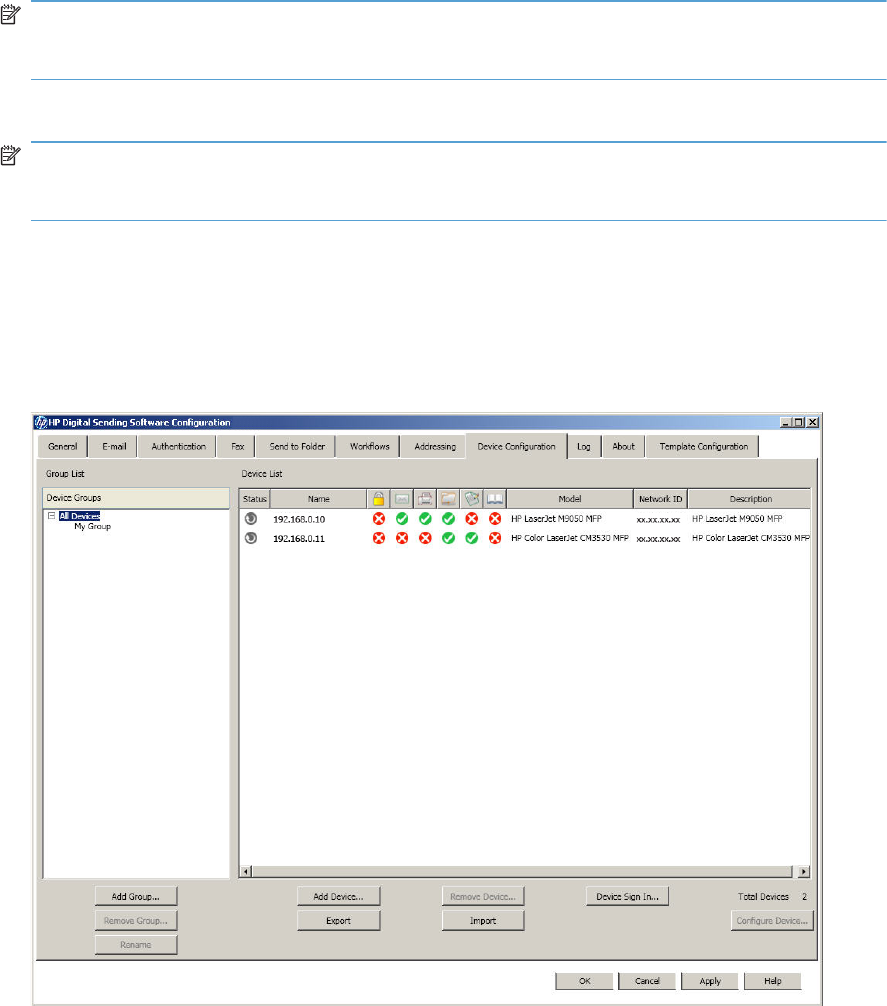Viewport: 887px width, 1006px height.
Task: Open Help from bottom buttons
Action: click(773, 981)
